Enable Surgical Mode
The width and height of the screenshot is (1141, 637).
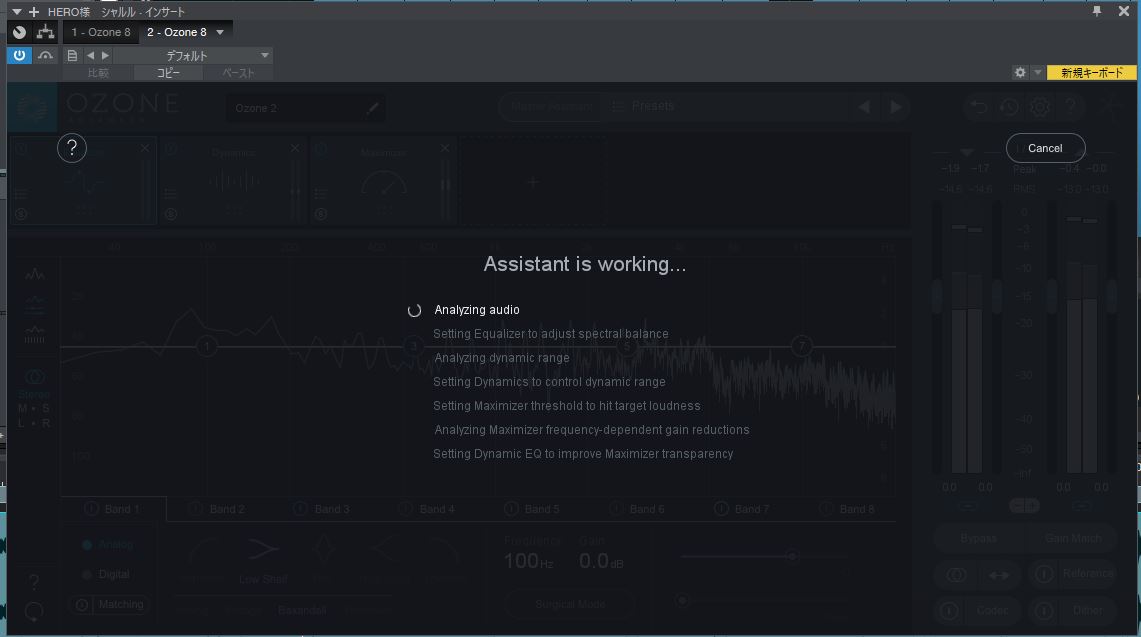click(570, 604)
